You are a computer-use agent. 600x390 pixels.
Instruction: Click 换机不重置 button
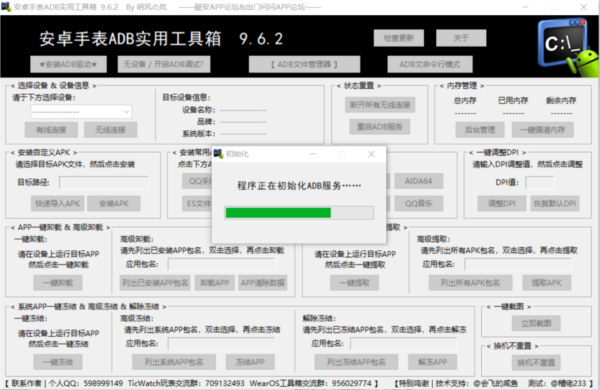tap(536, 363)
